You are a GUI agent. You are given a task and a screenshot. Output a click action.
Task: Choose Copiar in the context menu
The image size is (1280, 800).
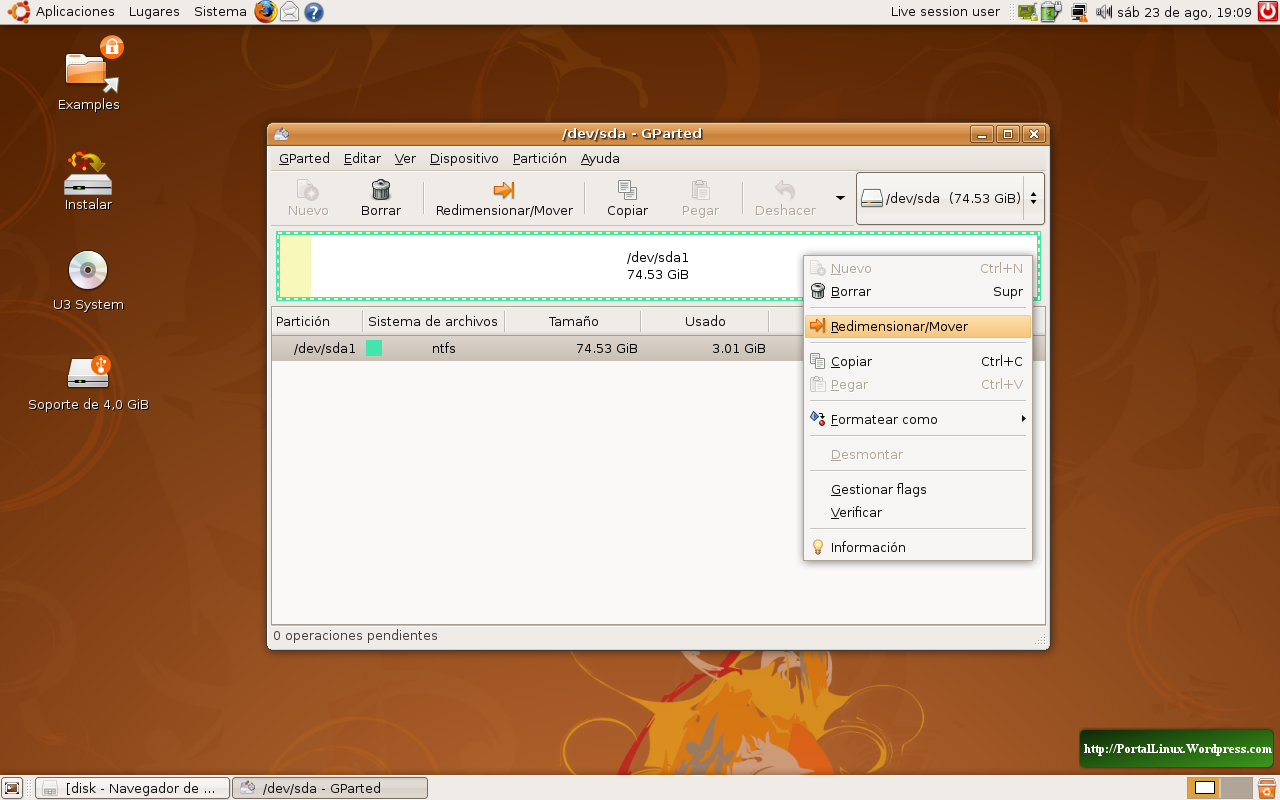[917, 361]
